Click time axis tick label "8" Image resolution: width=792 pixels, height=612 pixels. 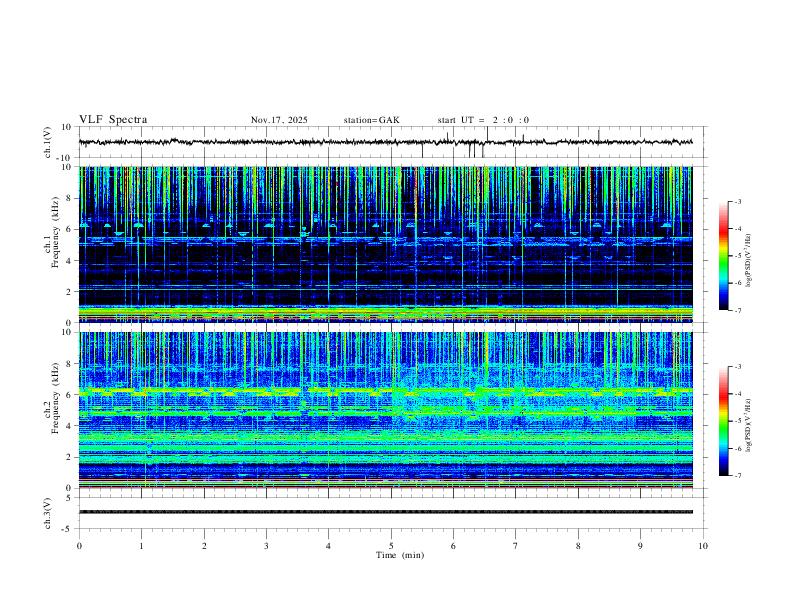578,546
